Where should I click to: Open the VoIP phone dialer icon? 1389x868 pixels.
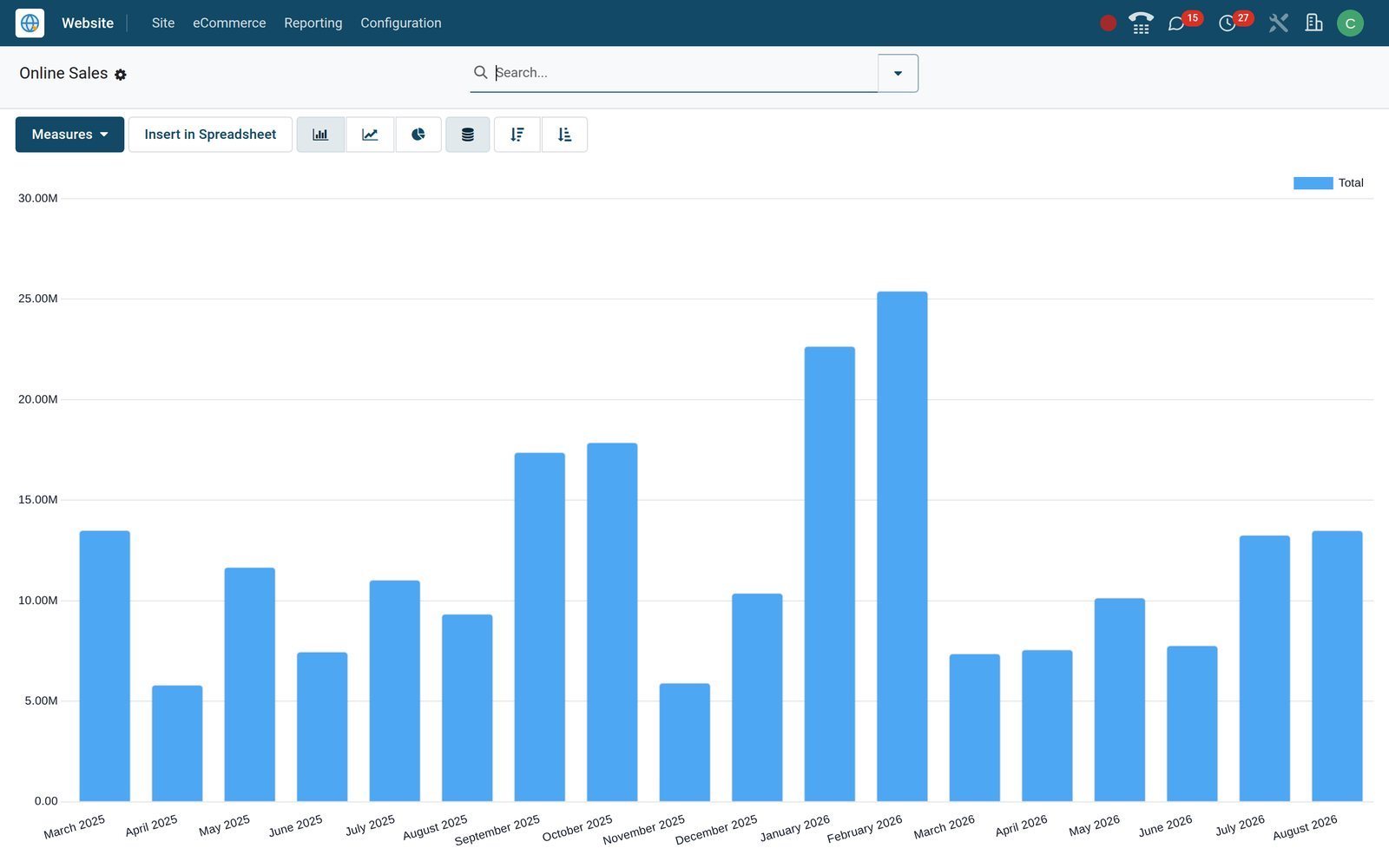(x=1141, y=23)
